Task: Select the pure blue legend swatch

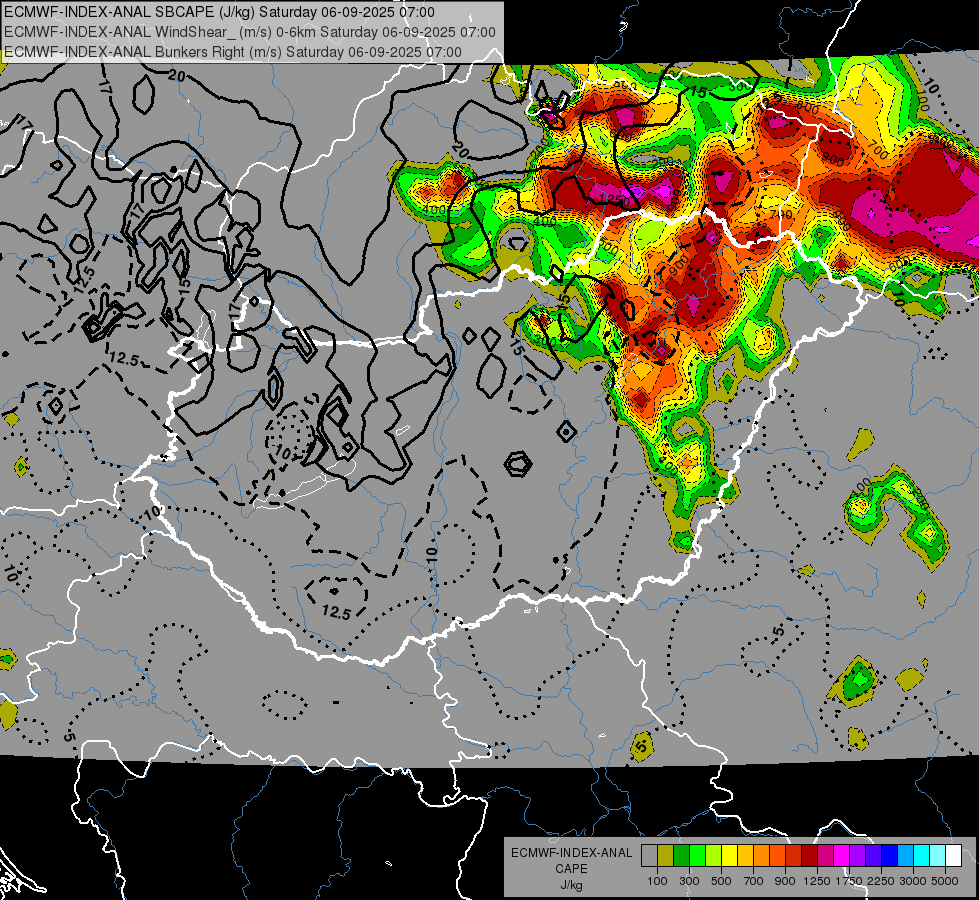Action: point(890,856)
